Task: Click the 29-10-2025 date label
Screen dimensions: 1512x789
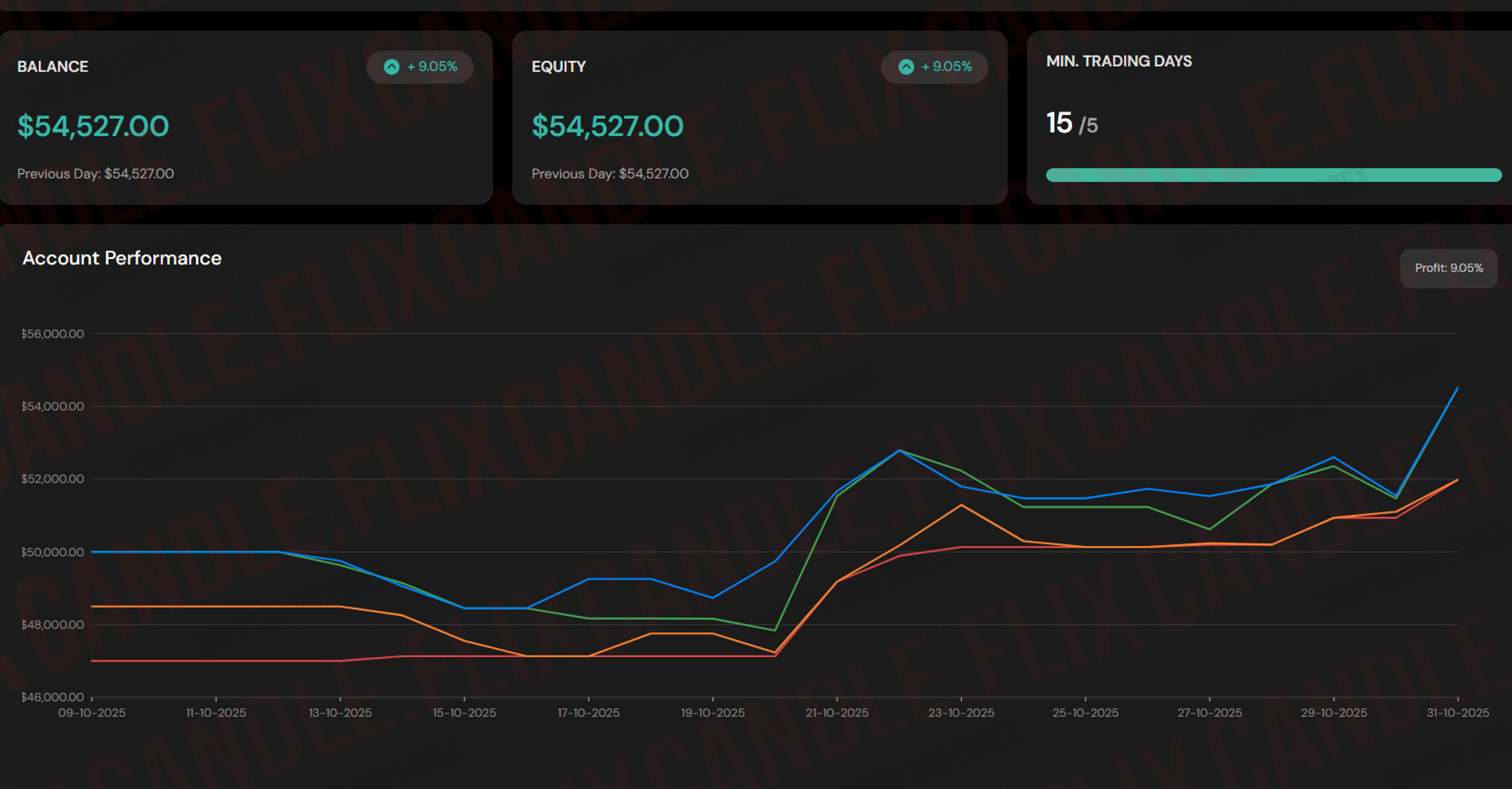Action: pos(1334,713)
